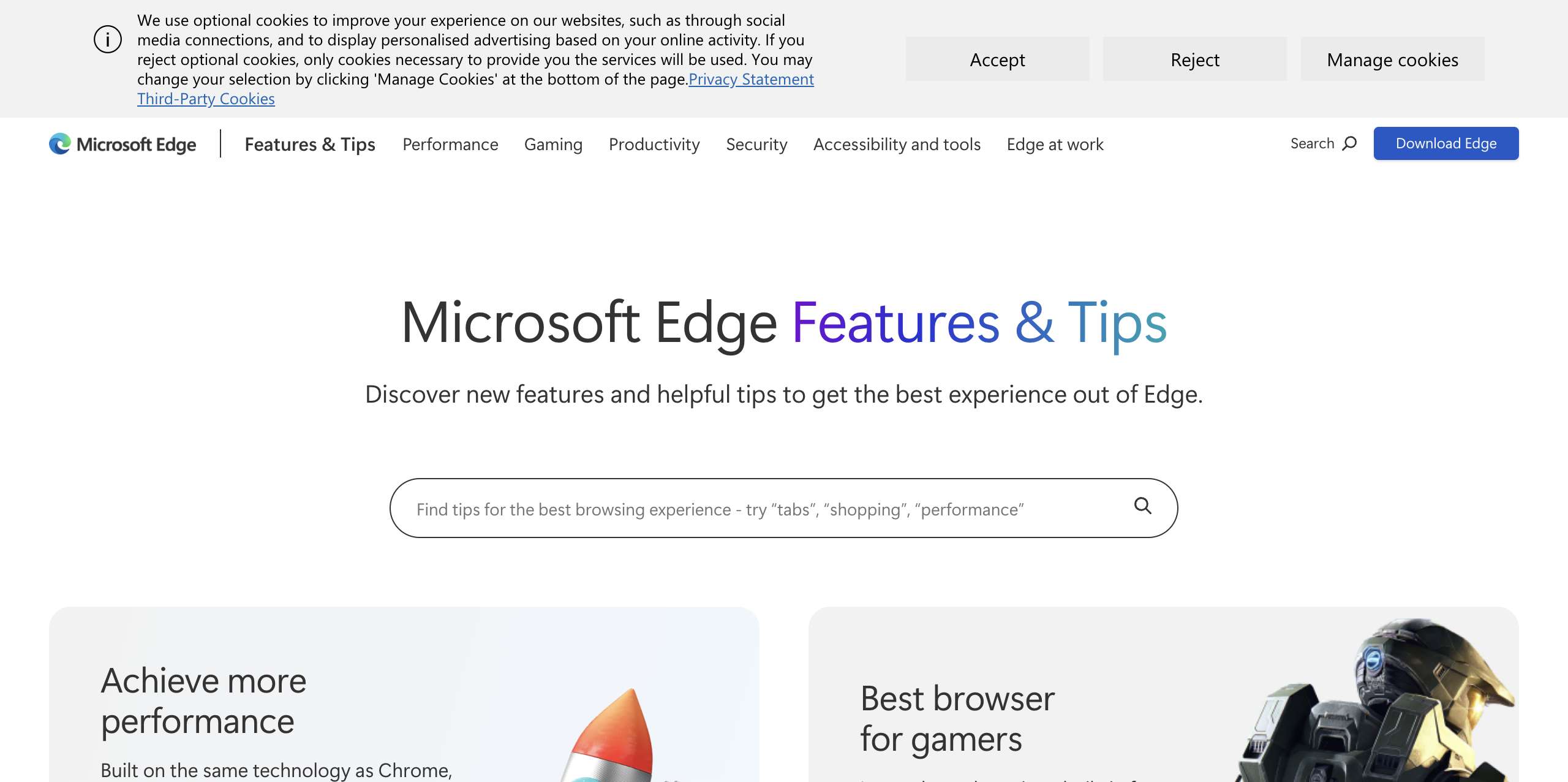Screen dimensions: 1568x782
Task: Reject optional cookies
Action: [1194, 59]
